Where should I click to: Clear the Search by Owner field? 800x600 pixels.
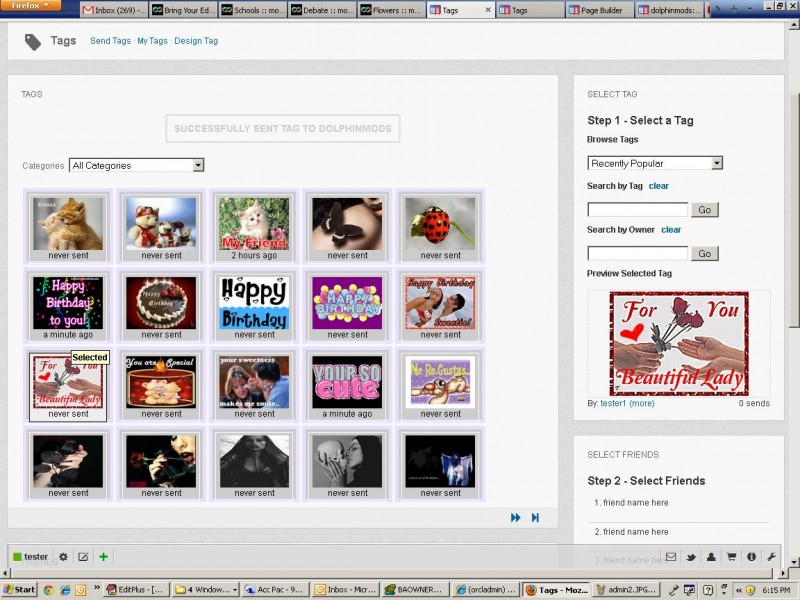tap(671, 230)
